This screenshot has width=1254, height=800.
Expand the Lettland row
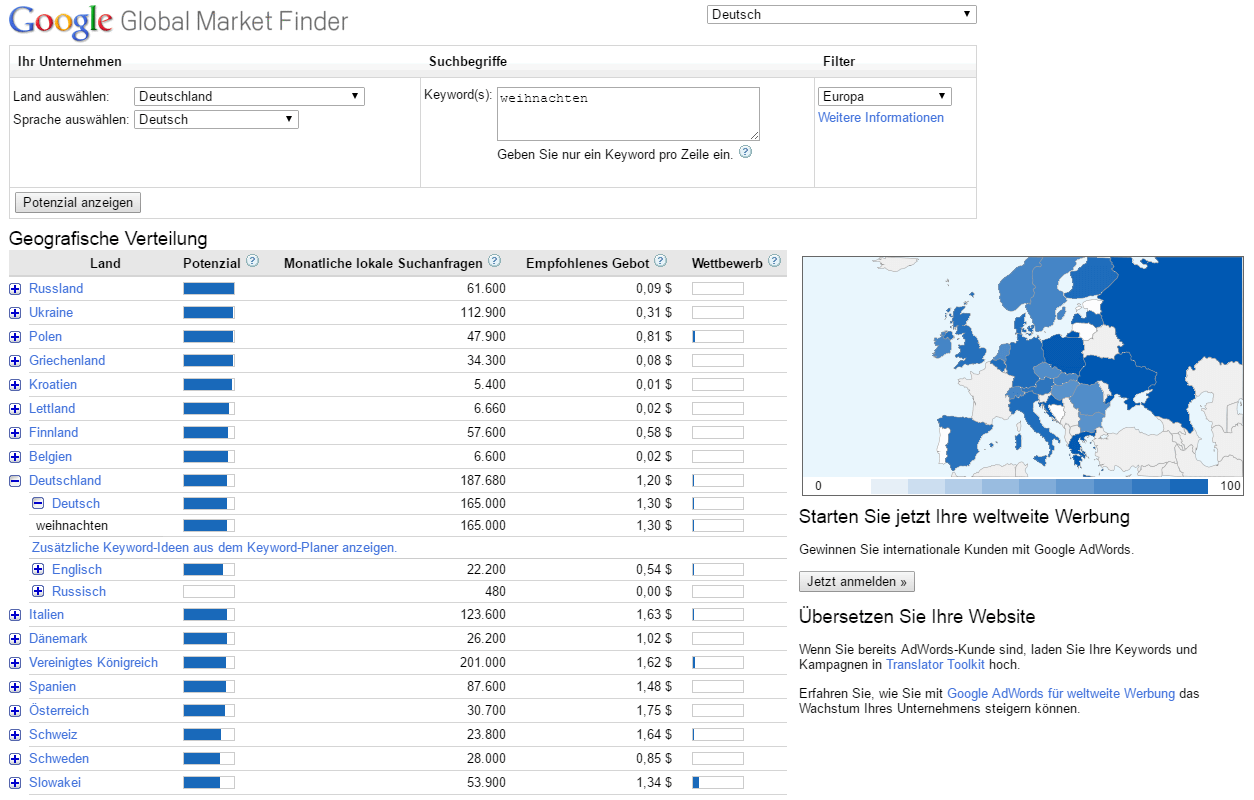15,409
